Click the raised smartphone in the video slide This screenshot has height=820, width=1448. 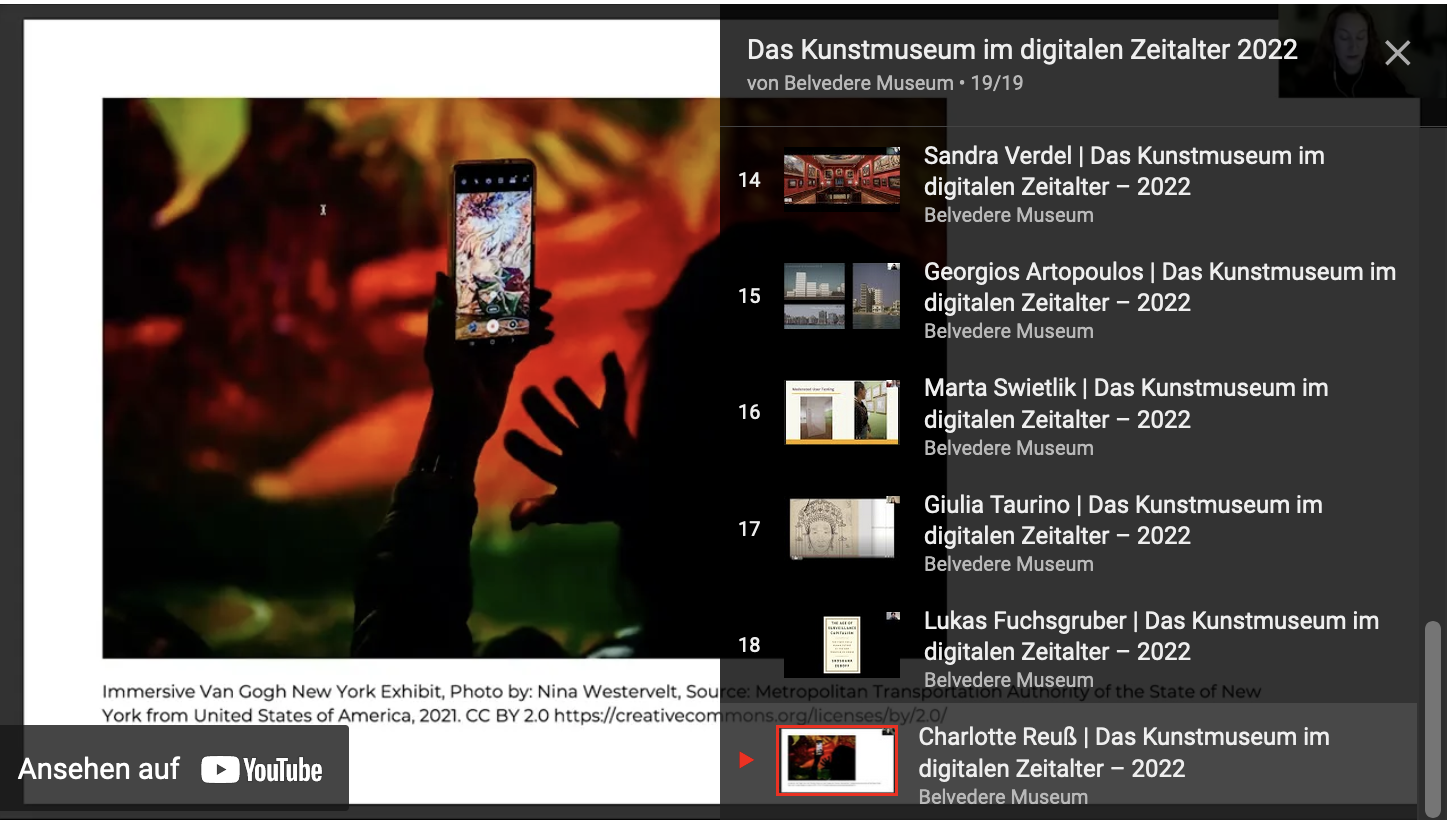click(493, 250)
